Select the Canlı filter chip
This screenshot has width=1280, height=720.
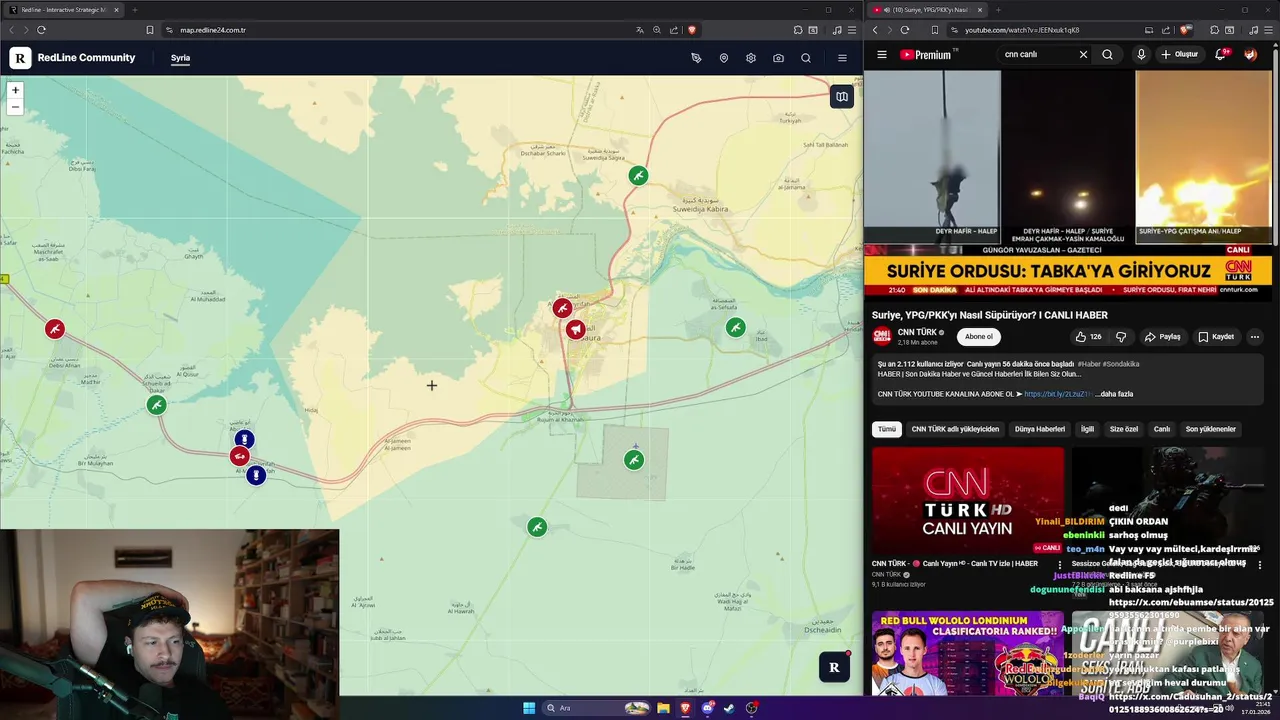click(1162, 429)
